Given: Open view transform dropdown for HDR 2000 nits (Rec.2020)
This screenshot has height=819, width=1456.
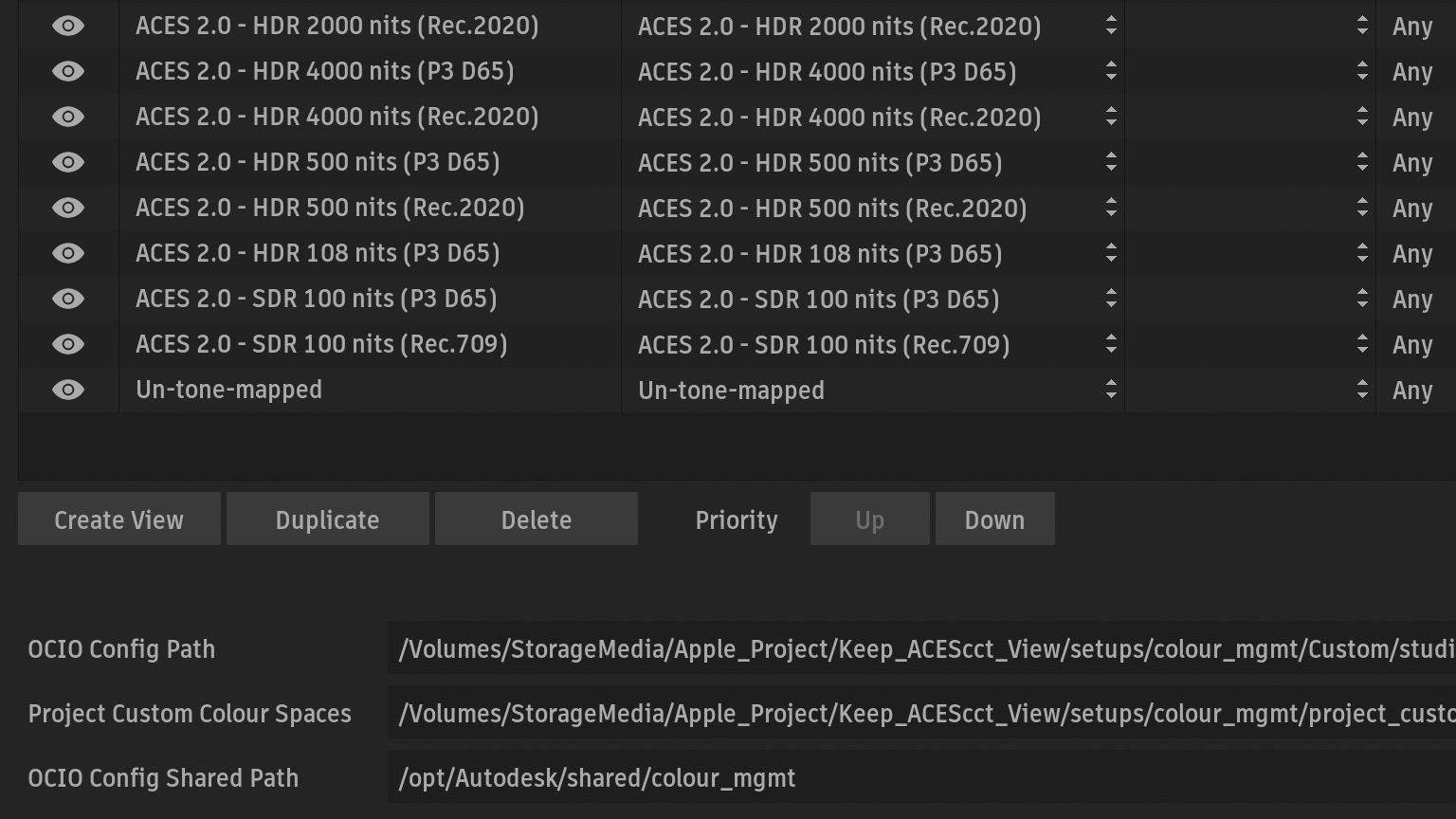Looking at the screenshot, I should tap(872, 27).
